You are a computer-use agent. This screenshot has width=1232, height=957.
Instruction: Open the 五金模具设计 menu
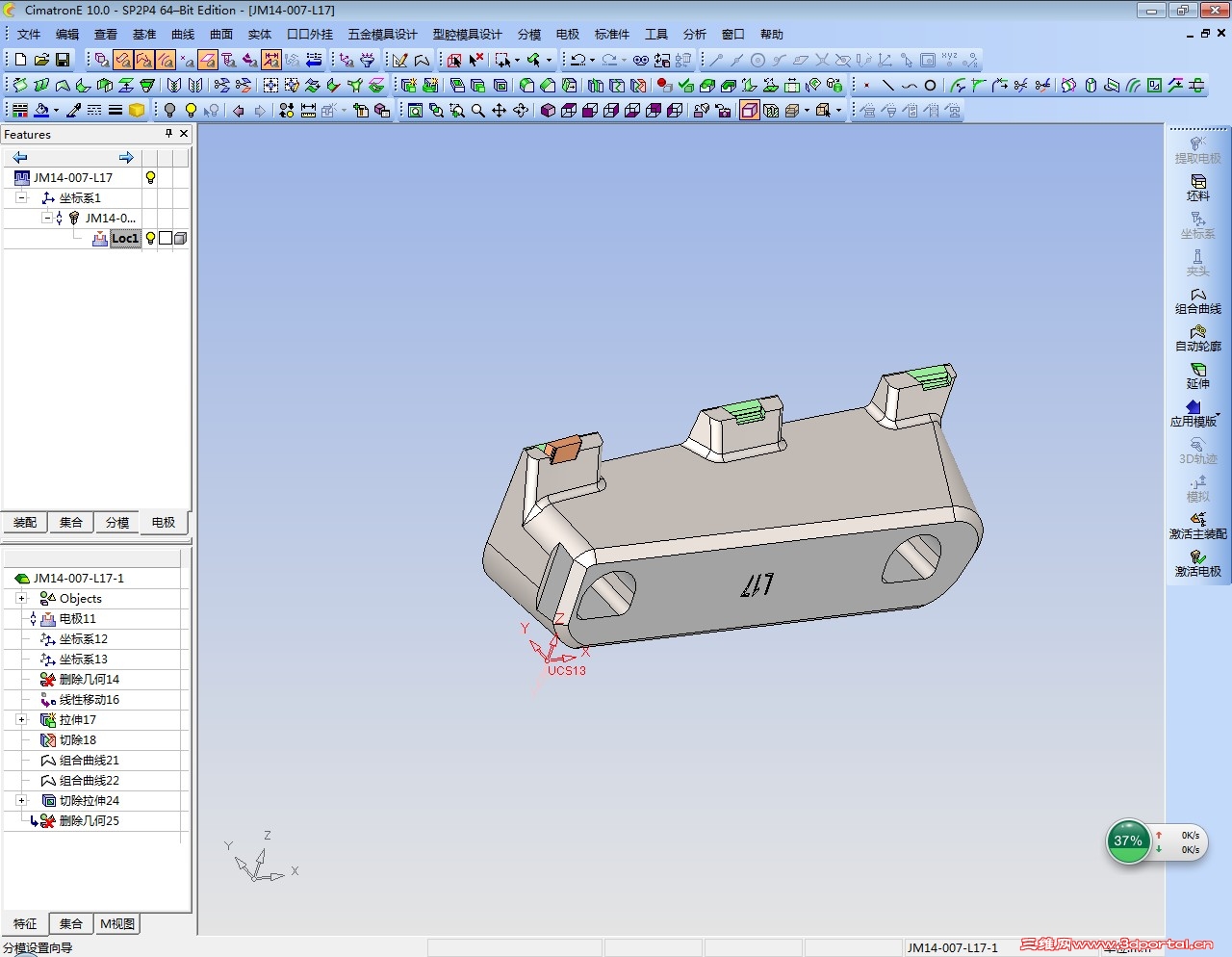click(x=382, y=34)
